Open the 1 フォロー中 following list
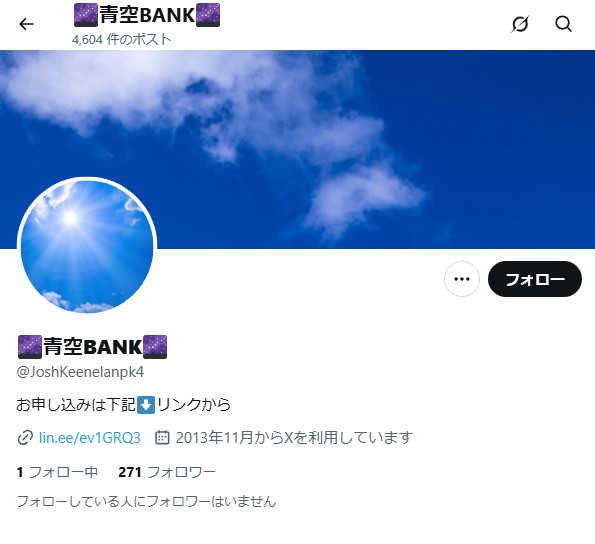595x544 pixels. (x=57, y=472)
